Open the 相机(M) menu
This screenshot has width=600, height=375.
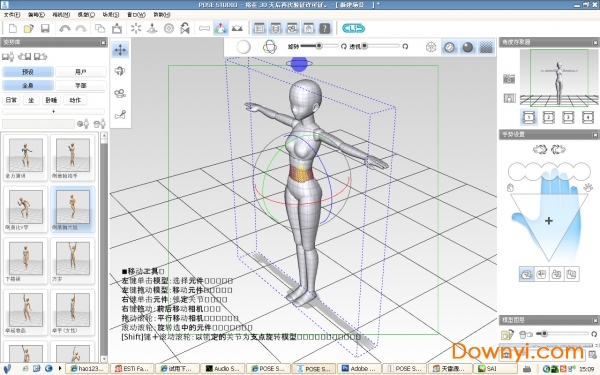click(x=61, y=15)
